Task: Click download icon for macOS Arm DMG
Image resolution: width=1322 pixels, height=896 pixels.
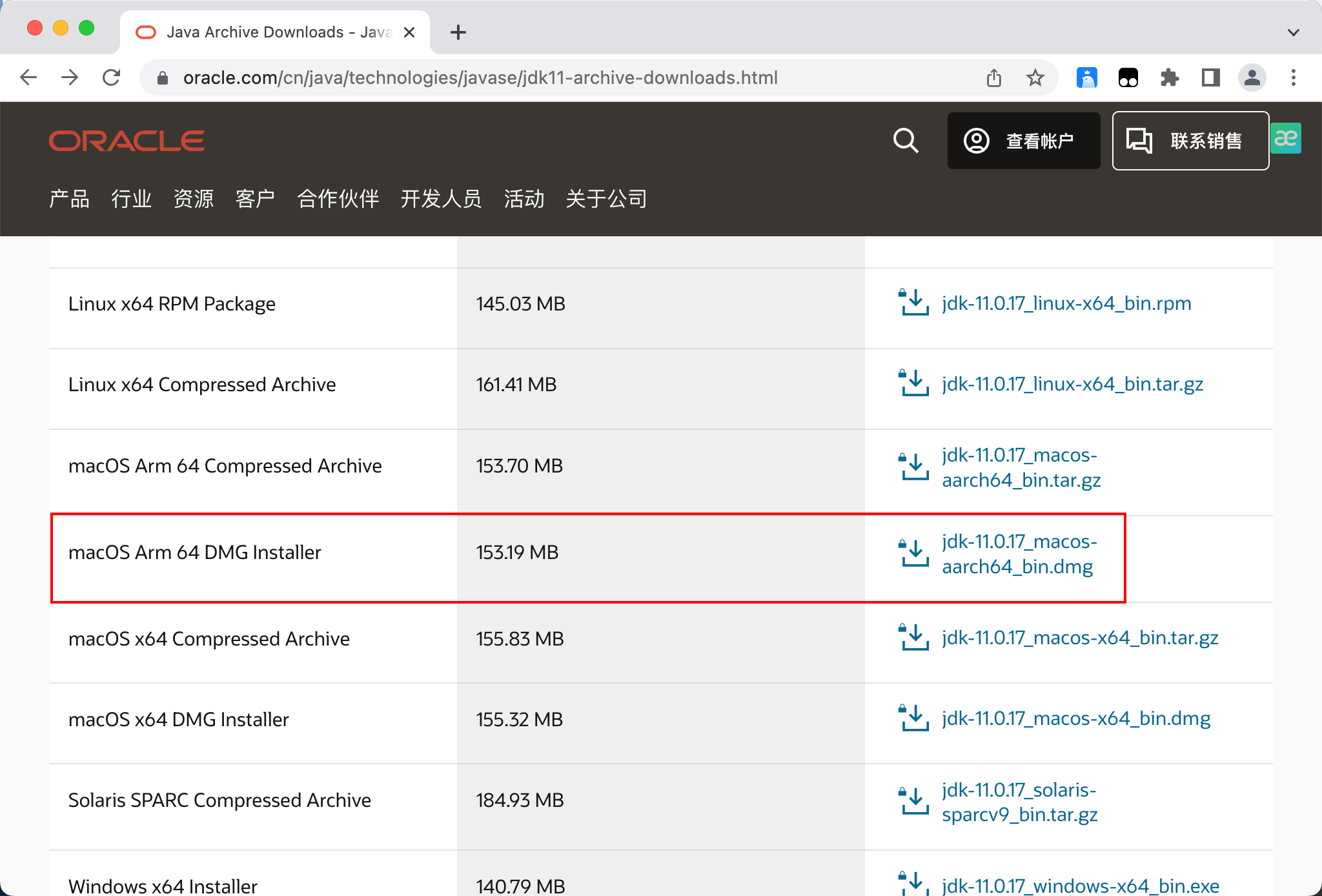Action: click(914, 553)
